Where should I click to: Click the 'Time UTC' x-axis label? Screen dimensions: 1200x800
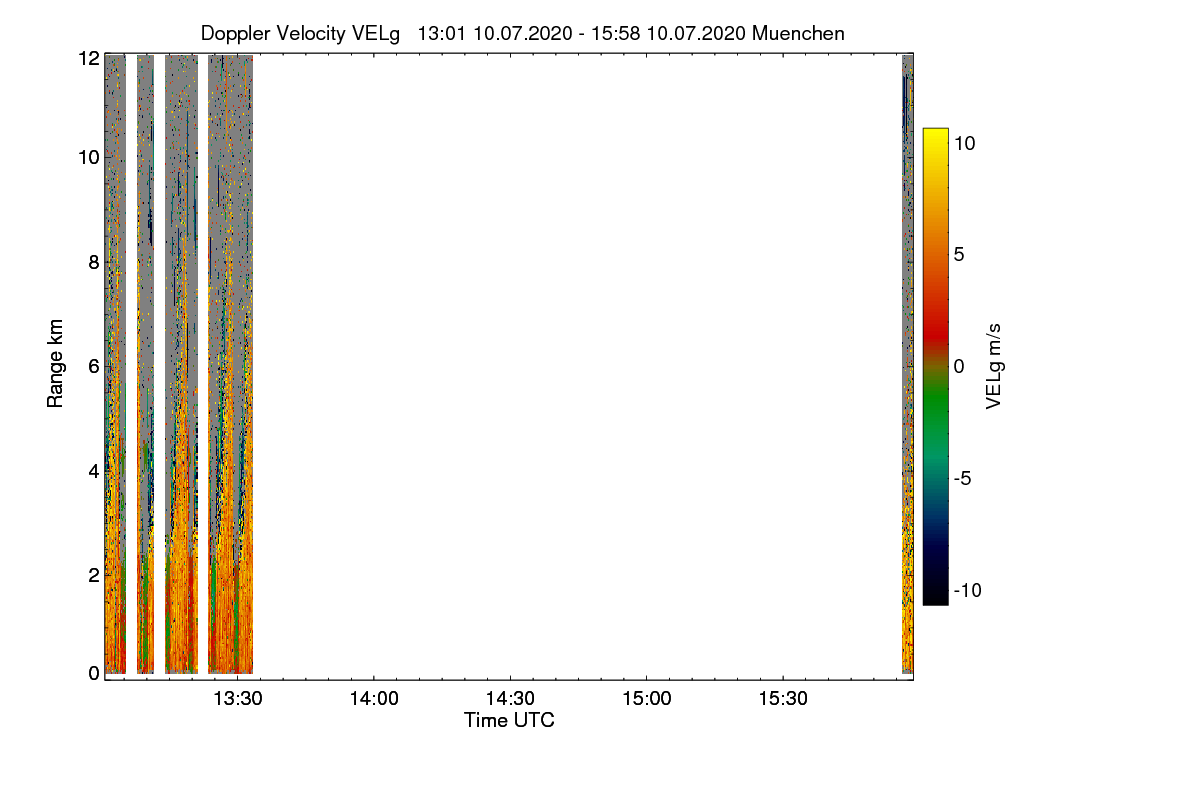509,720
